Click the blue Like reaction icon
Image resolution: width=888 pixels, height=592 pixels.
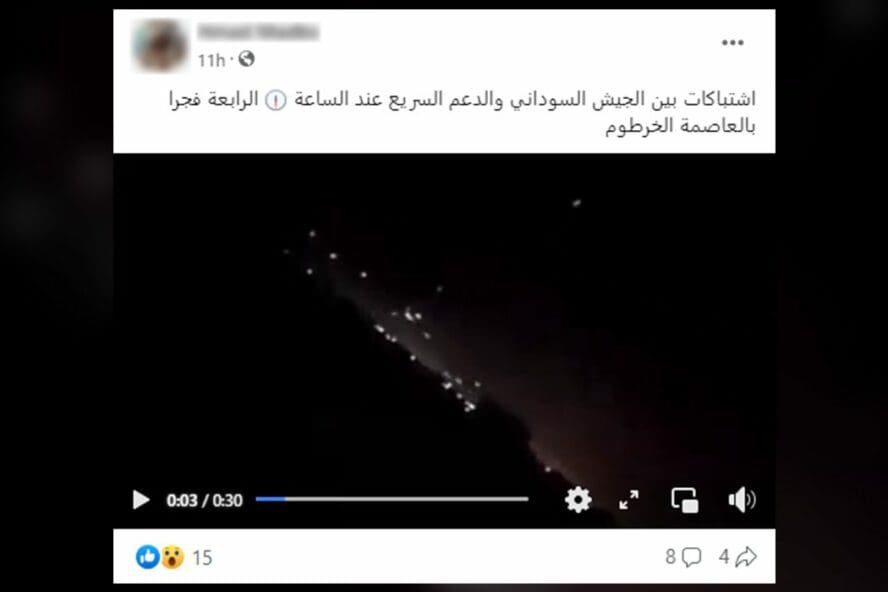pyautogui.click(x=147, y=557)
